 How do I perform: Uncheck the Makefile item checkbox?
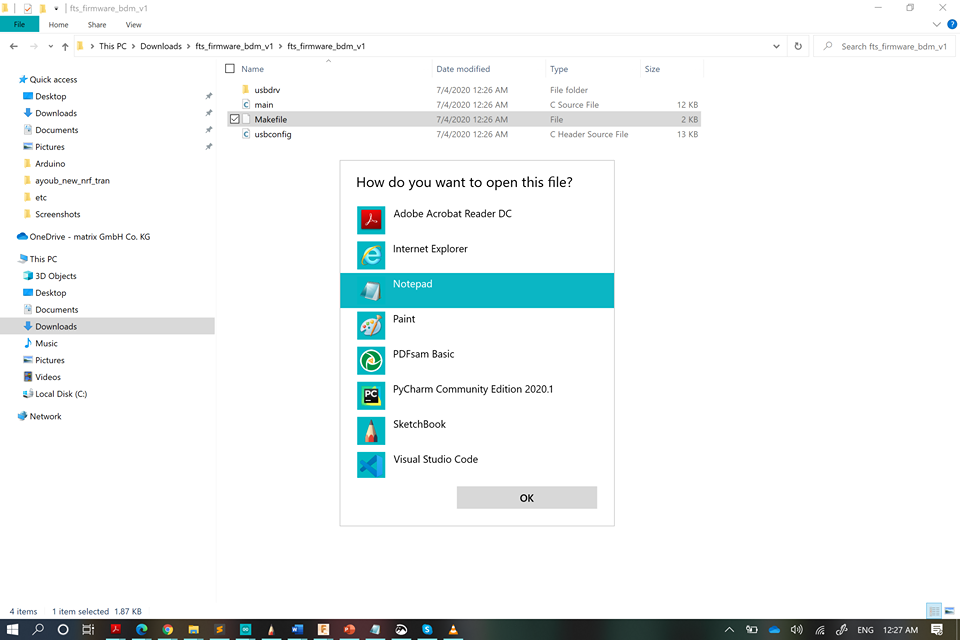[234, 119]
